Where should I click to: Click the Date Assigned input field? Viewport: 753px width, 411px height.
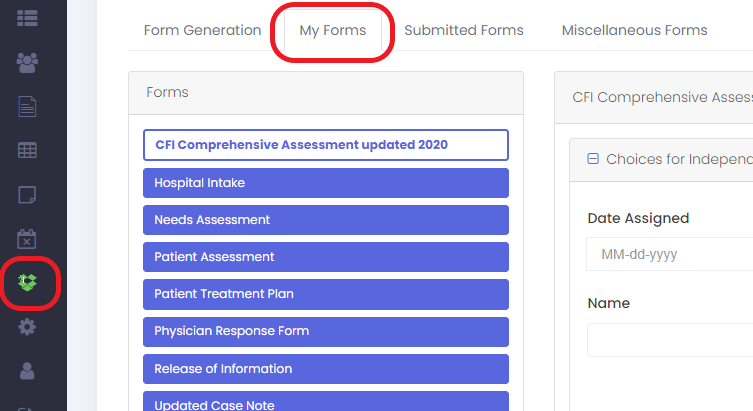click(x=668, y=254)
